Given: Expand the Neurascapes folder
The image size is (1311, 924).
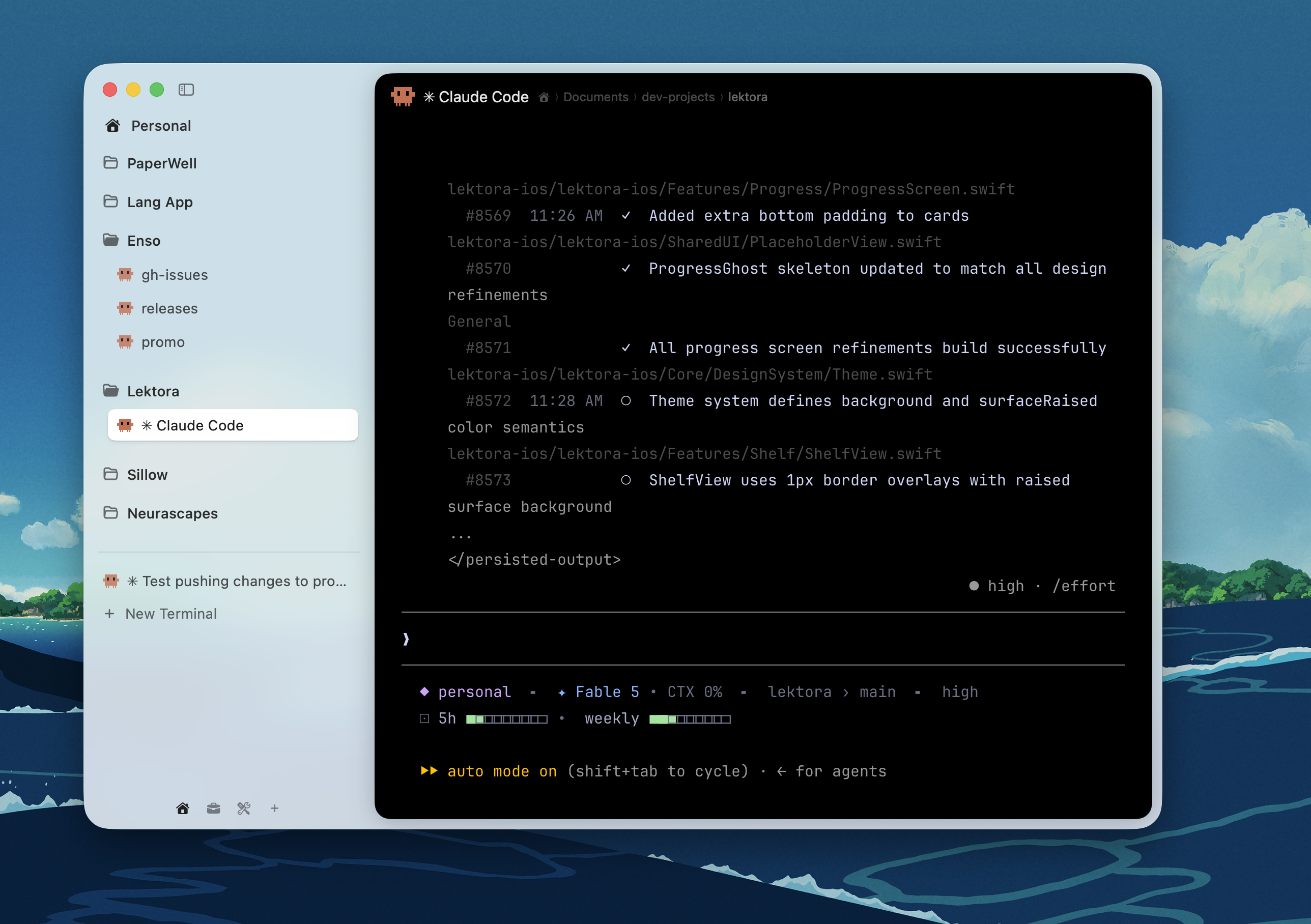Looking at the screenshot, I should click(160, 513).
